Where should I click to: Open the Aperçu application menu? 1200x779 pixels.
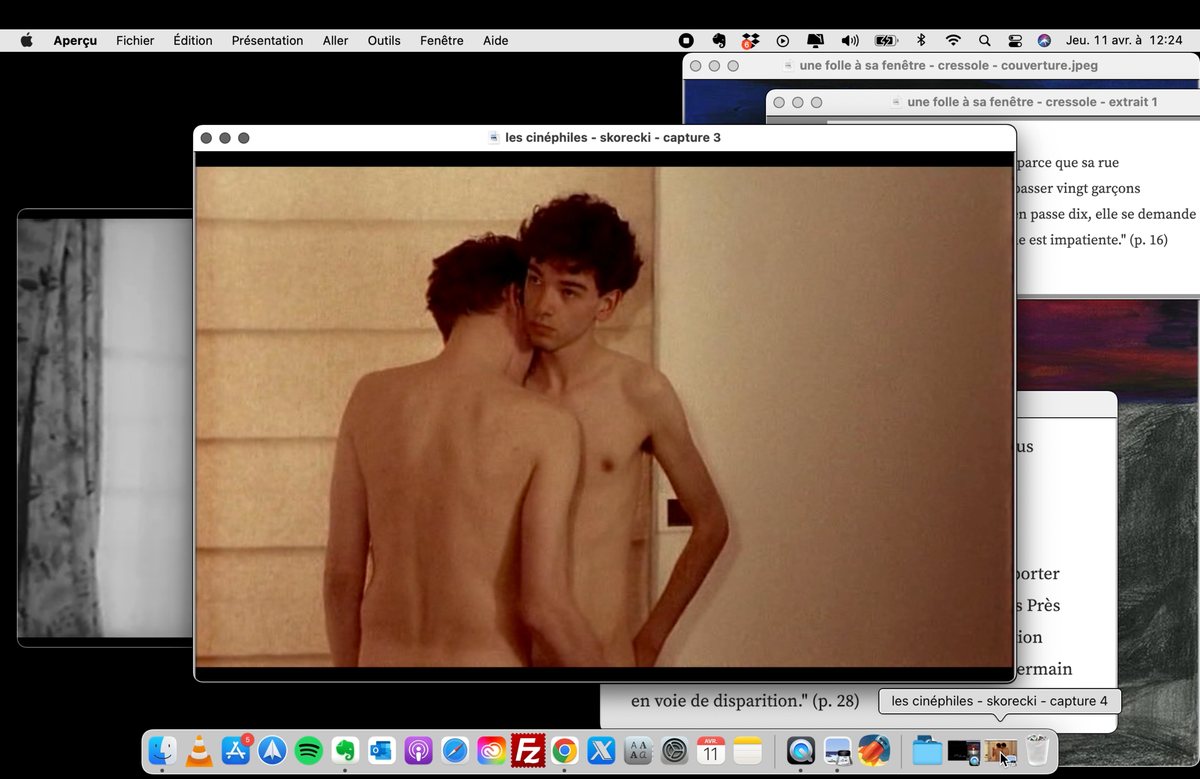click(x=75, y=41)
